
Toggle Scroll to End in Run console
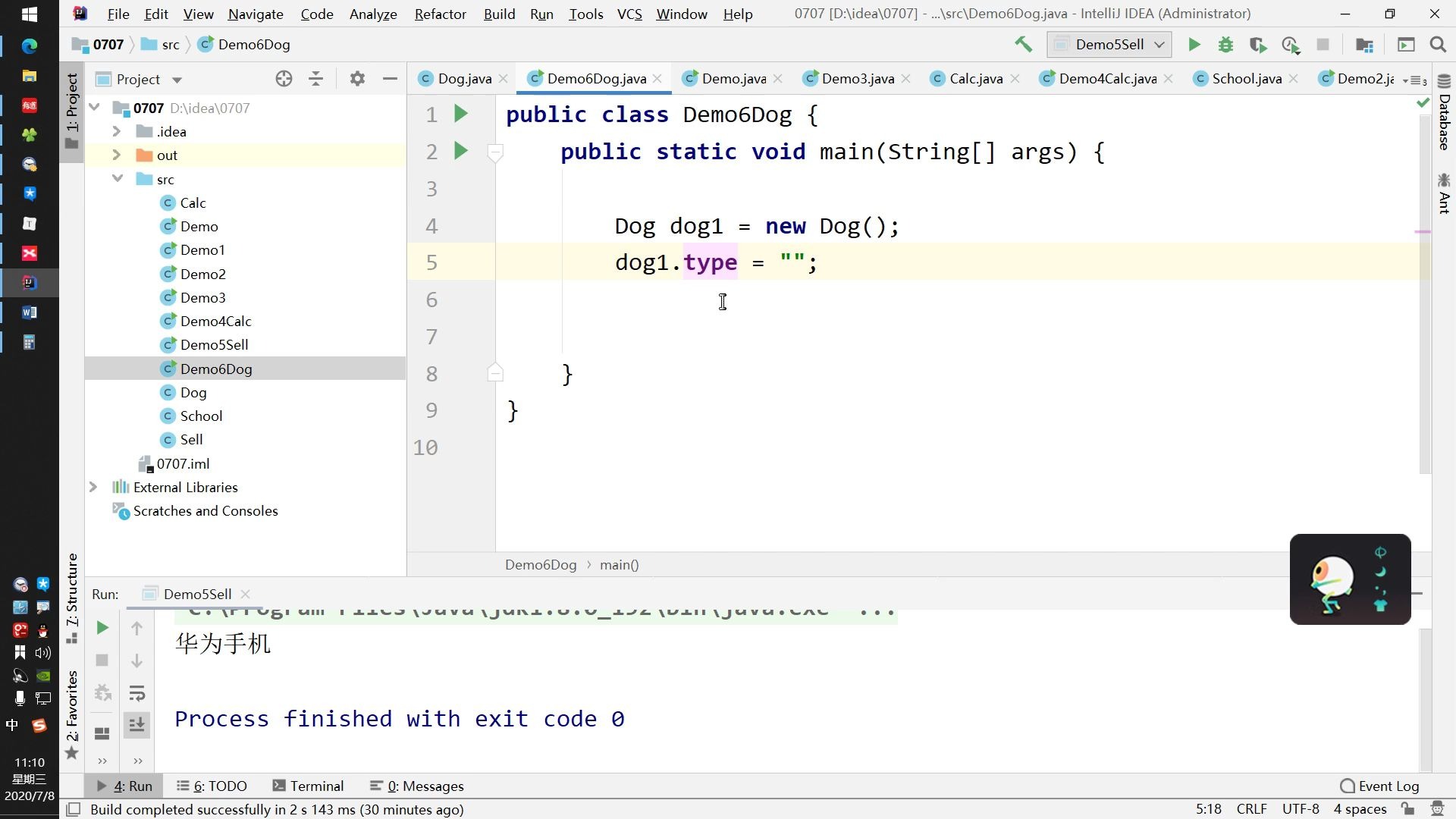[x=136, y=726]
